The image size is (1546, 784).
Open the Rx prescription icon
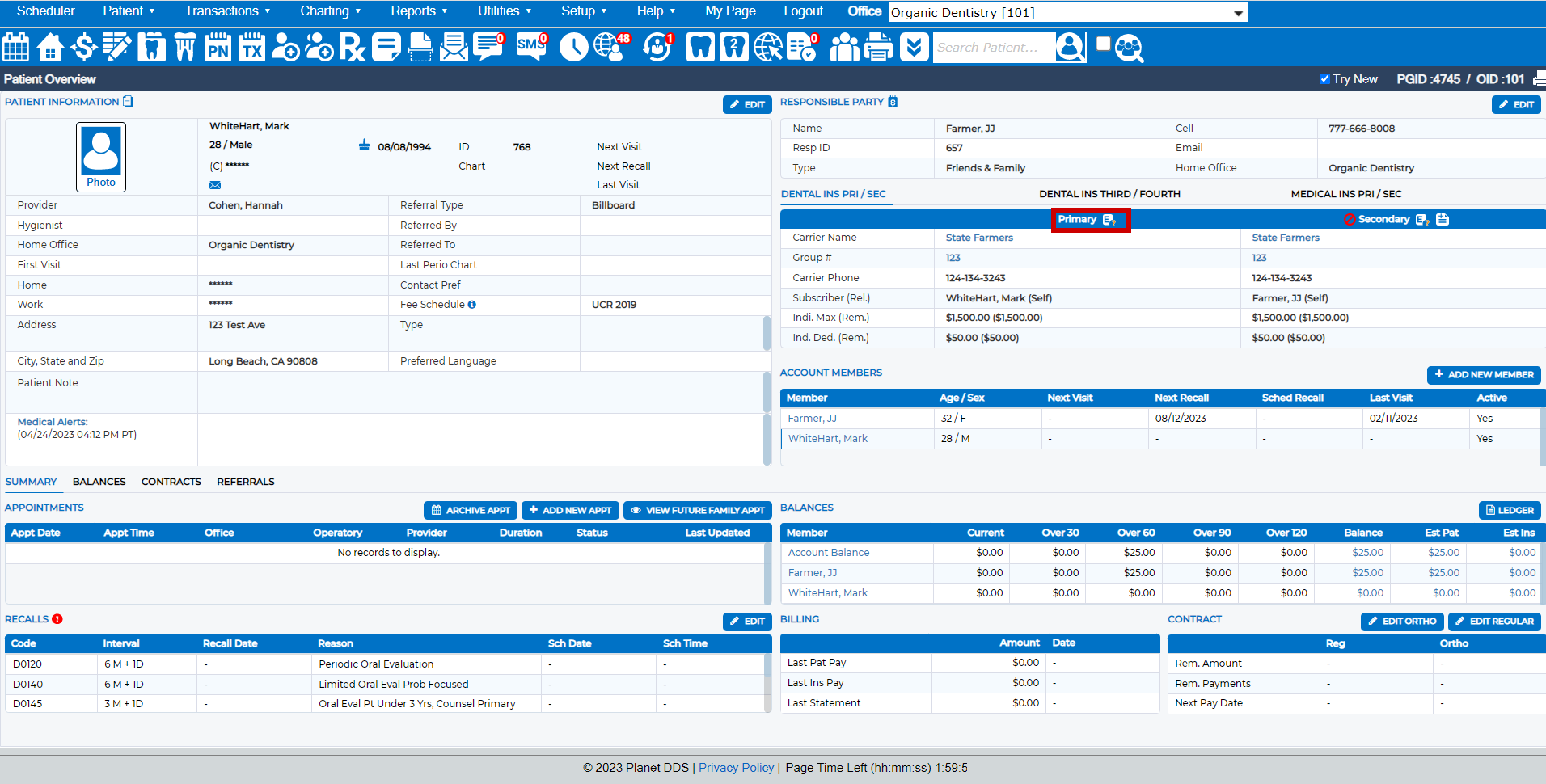(353, 47)
